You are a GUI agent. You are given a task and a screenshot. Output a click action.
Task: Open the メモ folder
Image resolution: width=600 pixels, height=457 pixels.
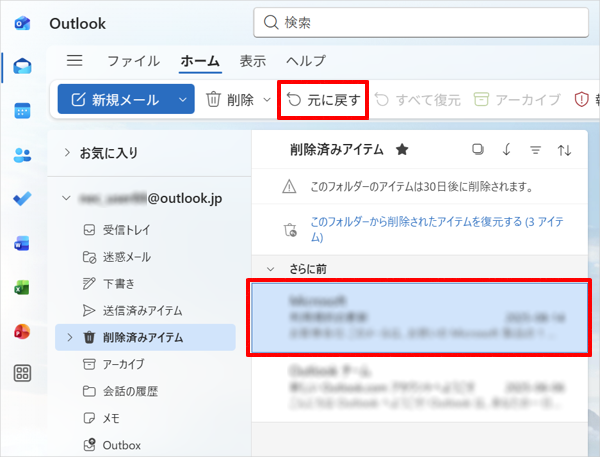101,418
